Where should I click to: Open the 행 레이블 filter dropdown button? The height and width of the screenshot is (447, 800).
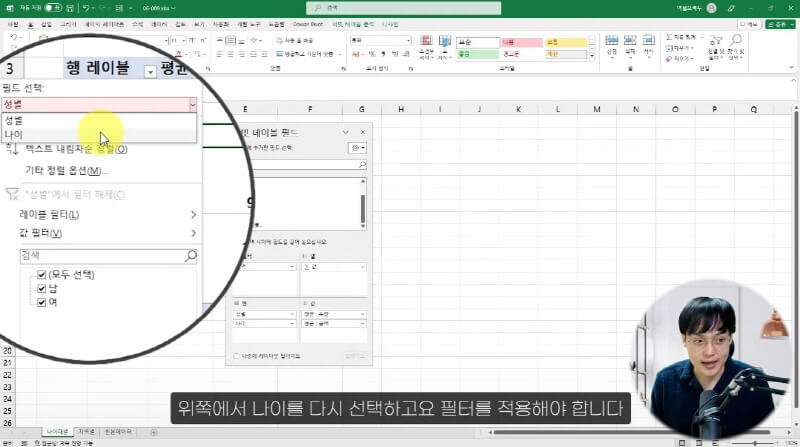(x=150, y=72)
